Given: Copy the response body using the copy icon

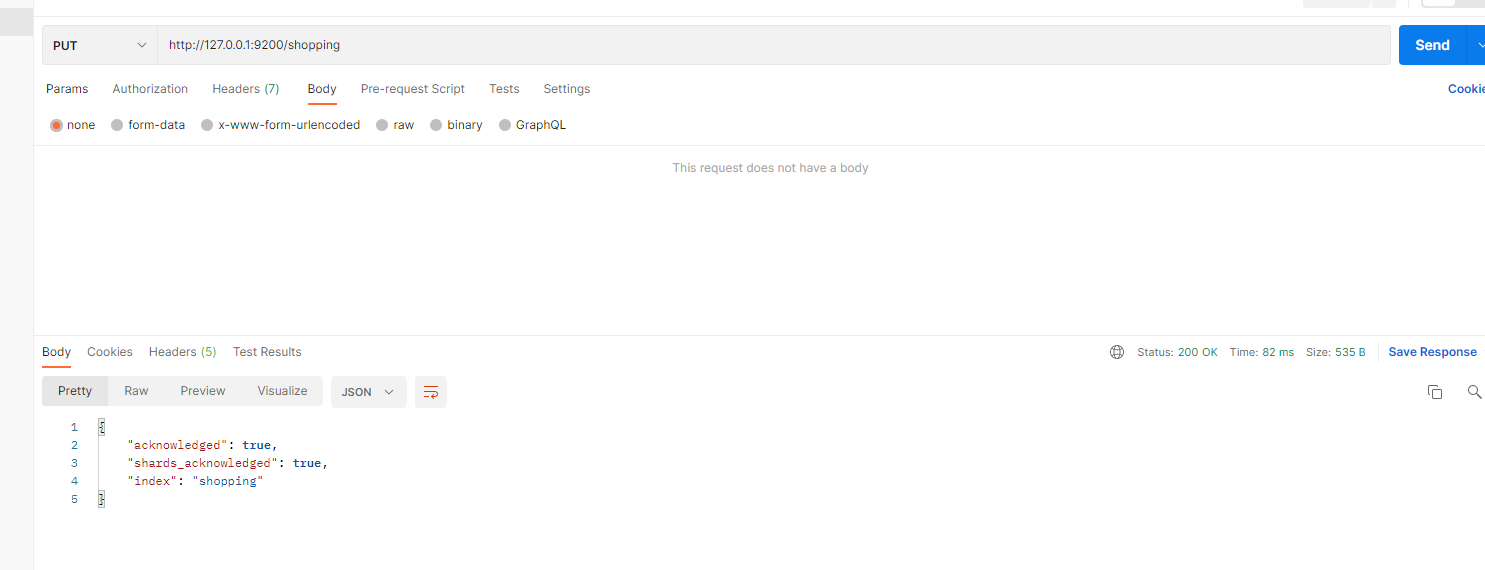Looking at the screenshot, I should [1435, 392].
